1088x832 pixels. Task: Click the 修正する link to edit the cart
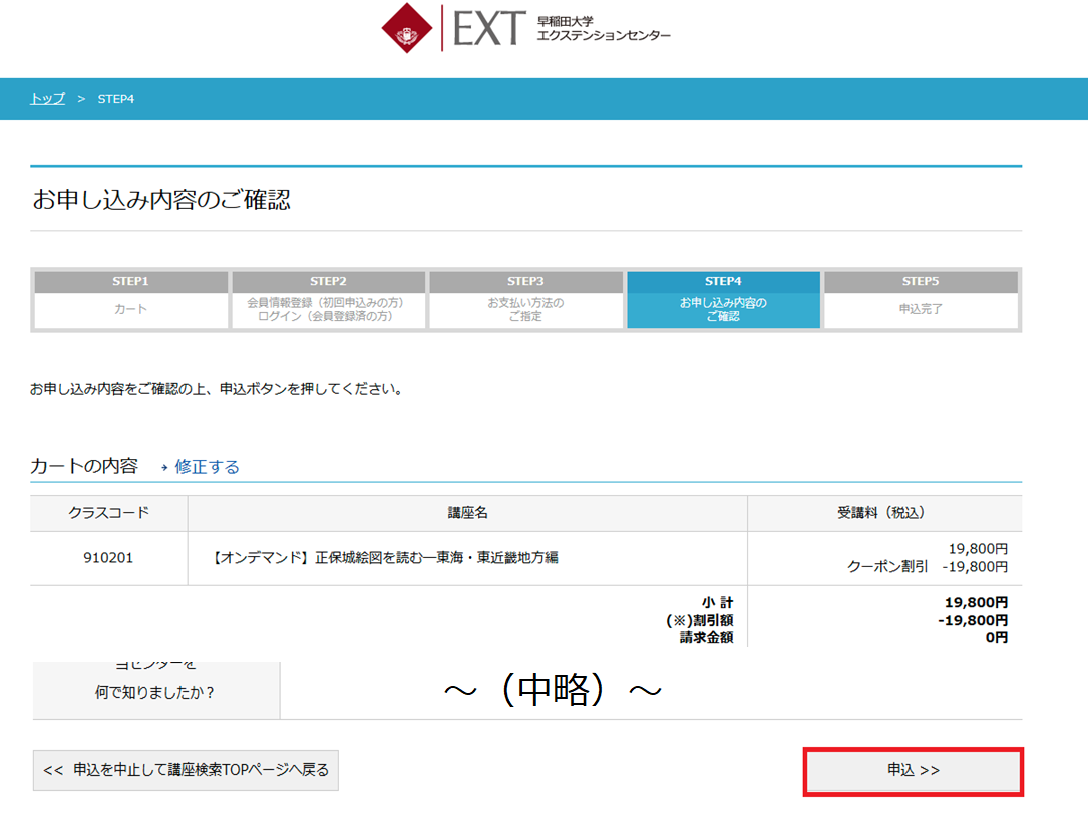coord(207,467)
